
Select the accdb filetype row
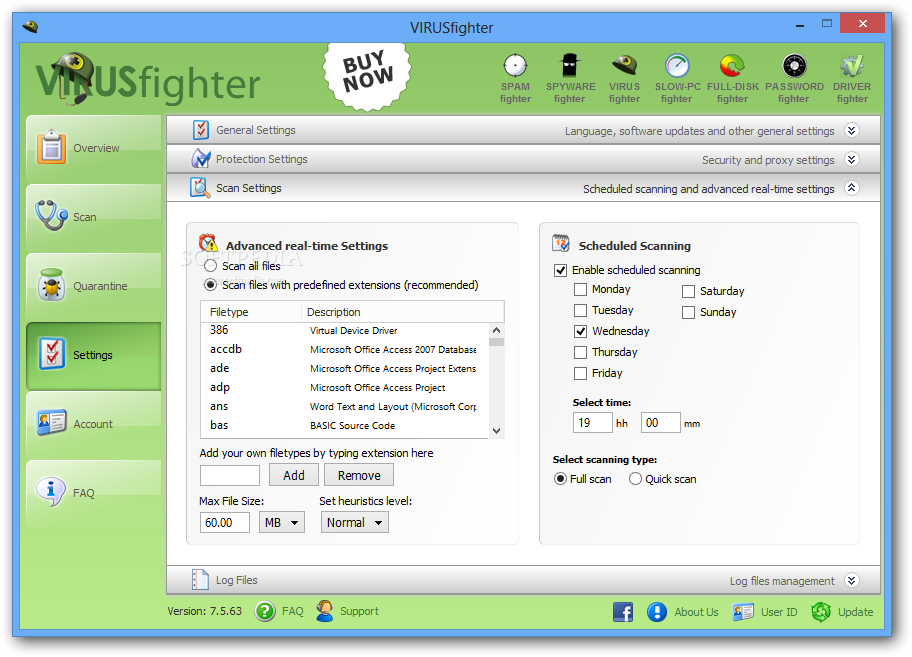click(x=344, y=349)
